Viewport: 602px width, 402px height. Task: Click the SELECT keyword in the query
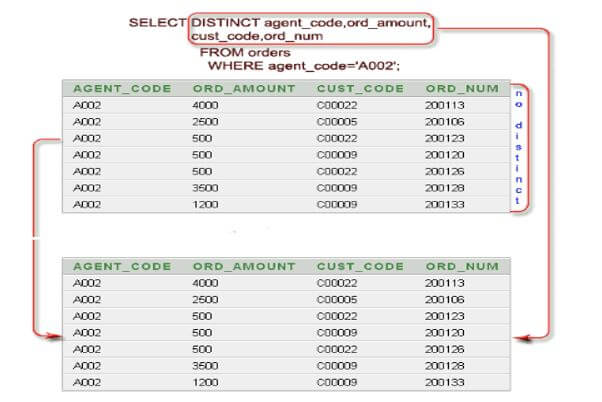tap(157, 22)
